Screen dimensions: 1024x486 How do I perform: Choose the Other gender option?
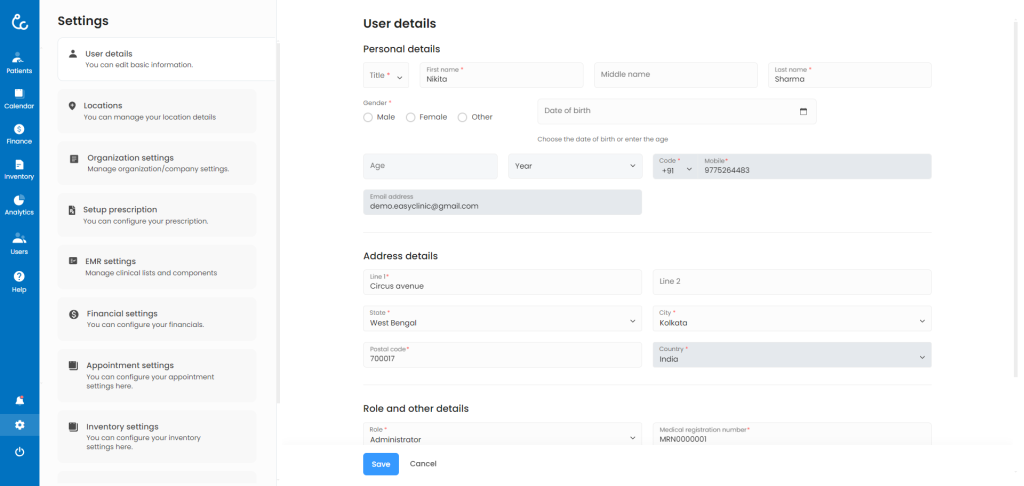point(462,117)
